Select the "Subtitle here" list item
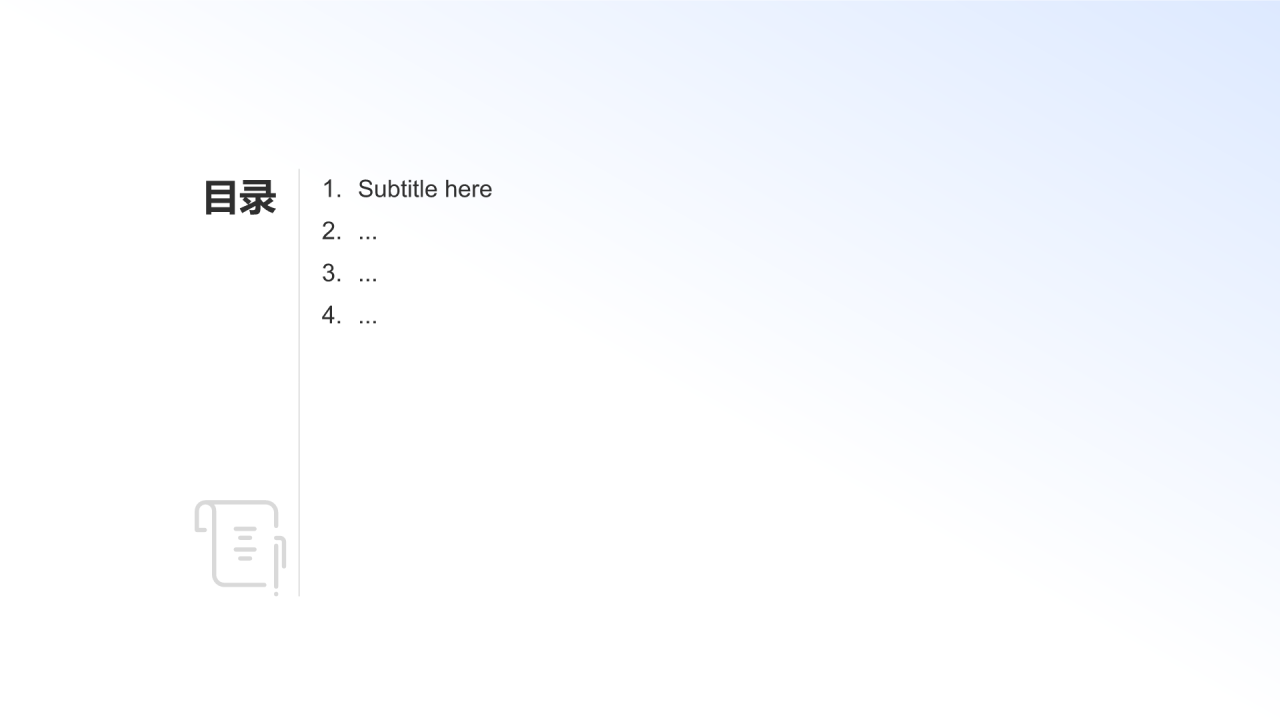Screen dimensions: 1280x720 [x=425, y=189]
